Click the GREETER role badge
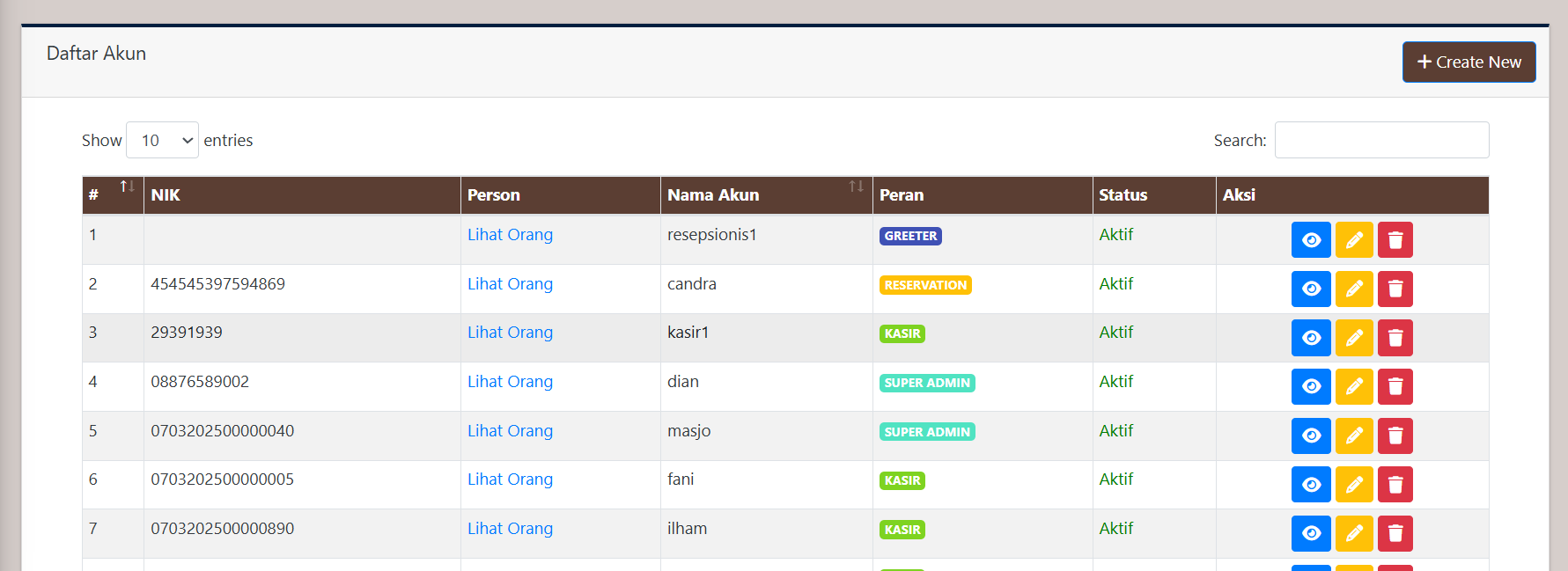1568x571 pixels. 910,236
